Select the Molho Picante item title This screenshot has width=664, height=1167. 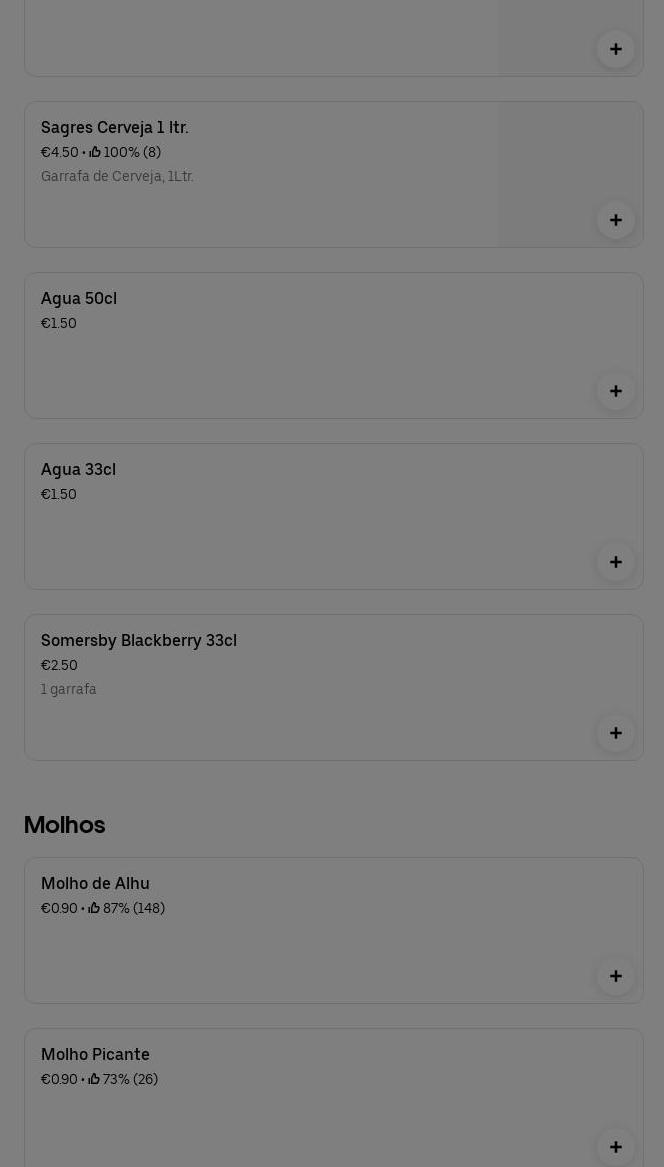pyautogui.click(x=95, y=1055)
